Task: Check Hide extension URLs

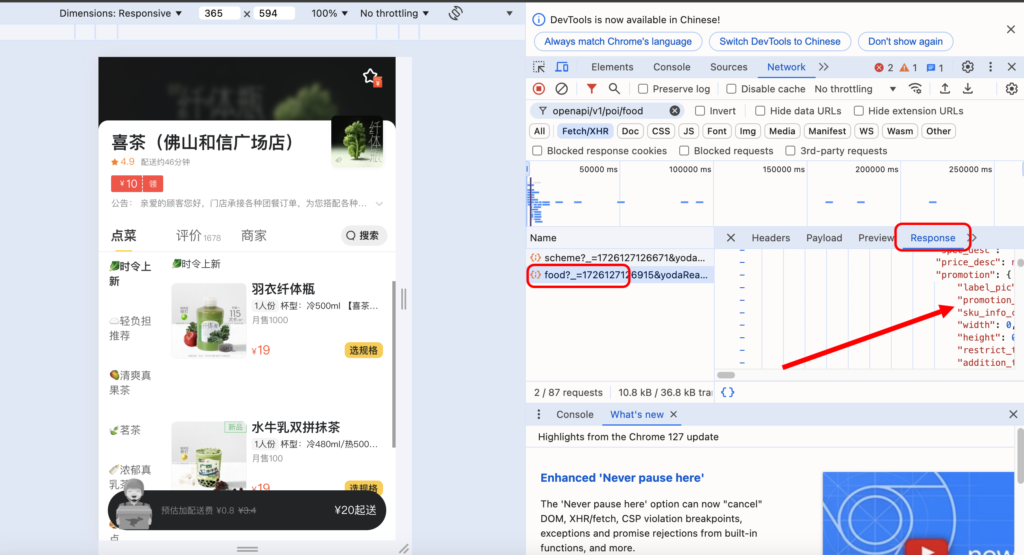Action: point(859,111)
